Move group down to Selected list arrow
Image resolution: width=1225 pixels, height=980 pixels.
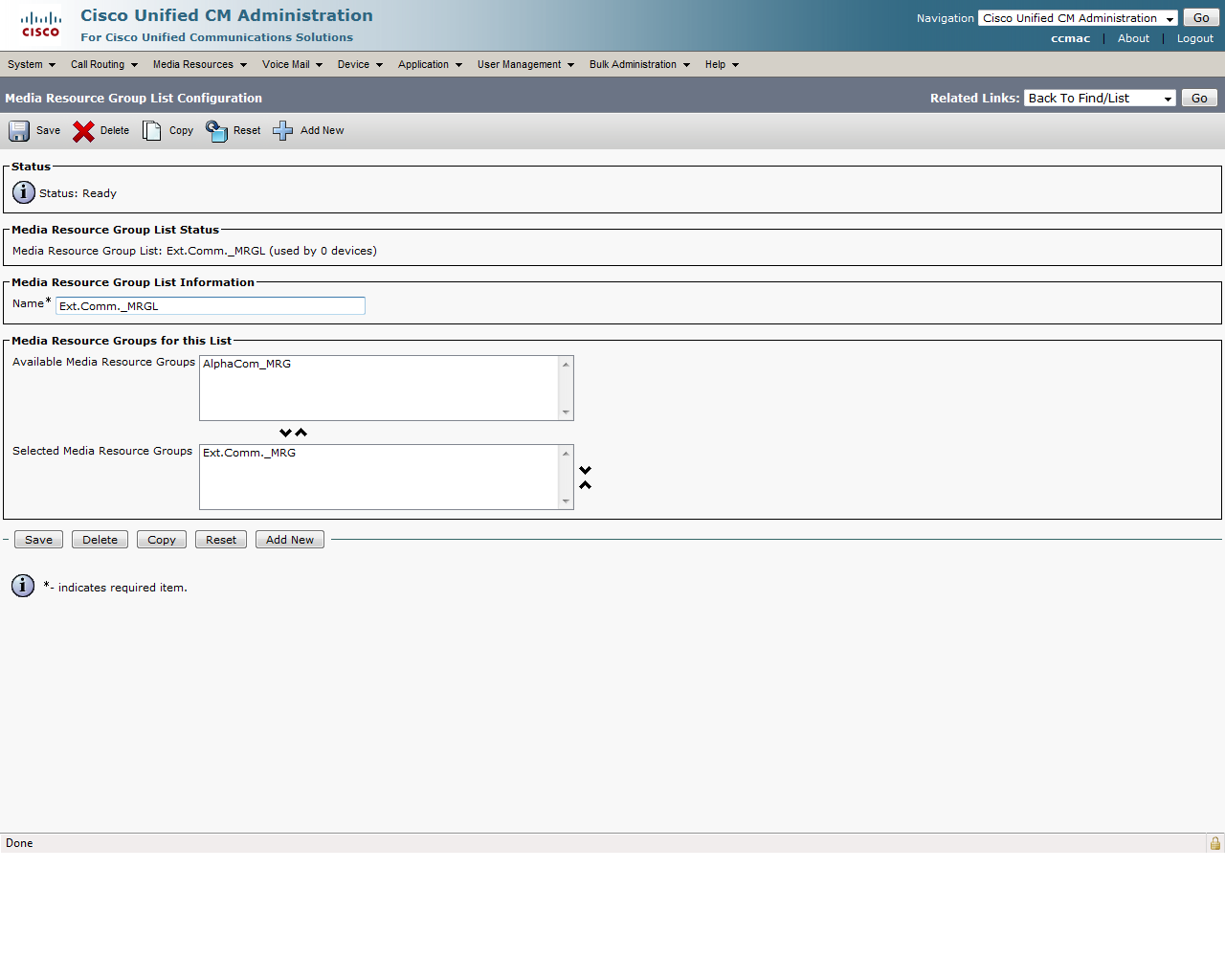point(285,433)
